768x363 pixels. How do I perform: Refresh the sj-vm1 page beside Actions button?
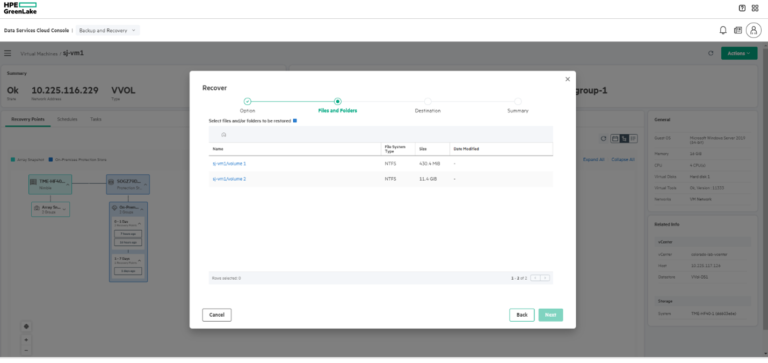[711, 53]
